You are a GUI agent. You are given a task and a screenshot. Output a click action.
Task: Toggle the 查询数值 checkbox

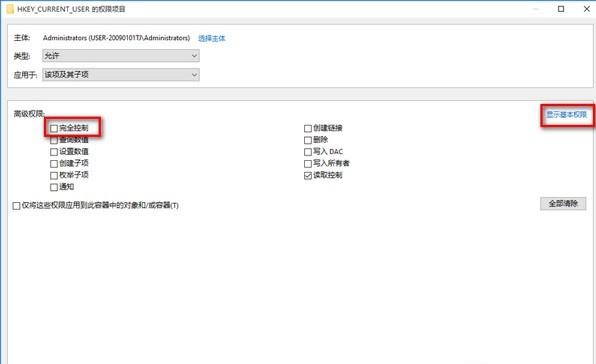(x=54, y=140)
